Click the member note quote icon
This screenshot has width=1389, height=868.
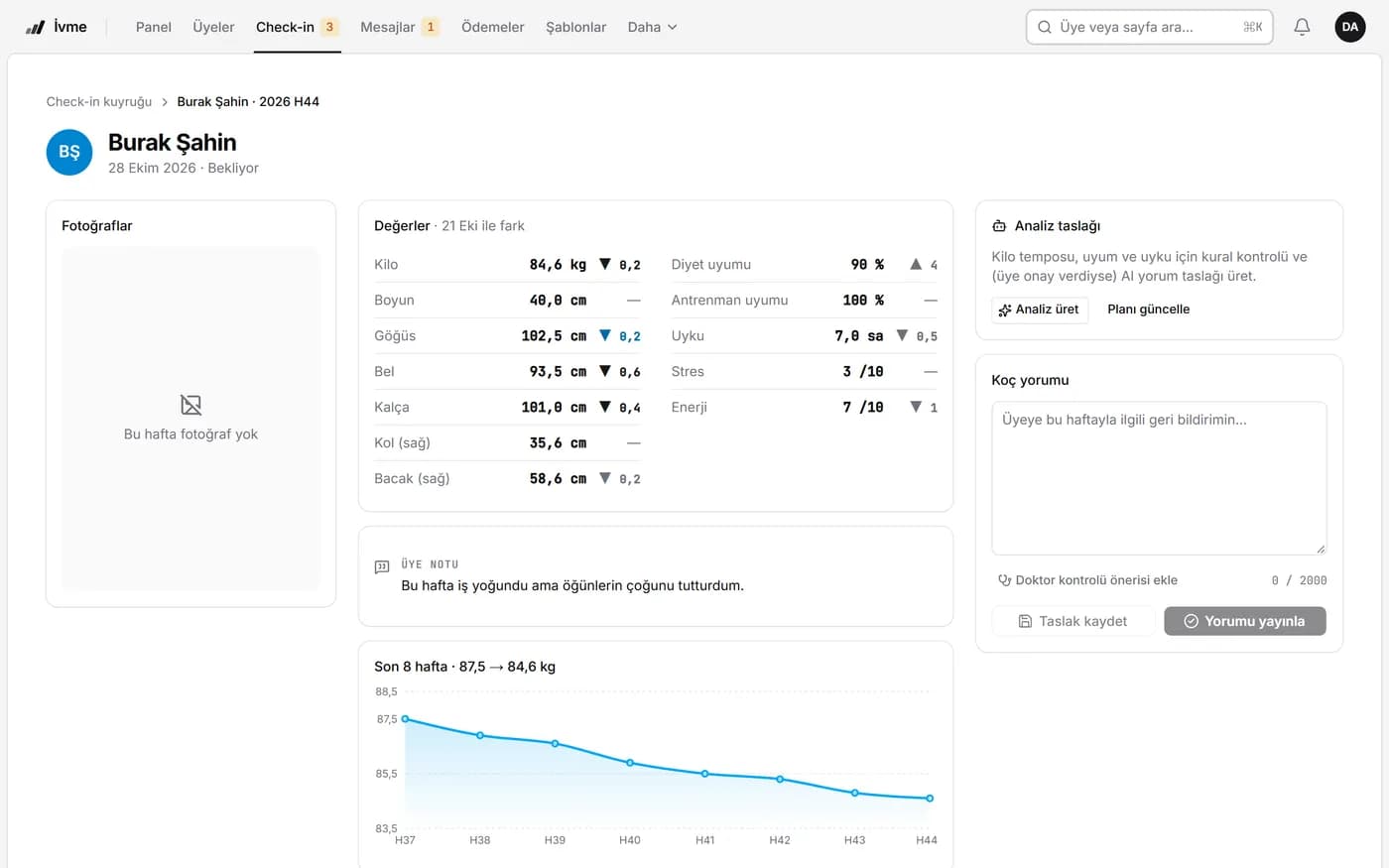pos(382,567)
